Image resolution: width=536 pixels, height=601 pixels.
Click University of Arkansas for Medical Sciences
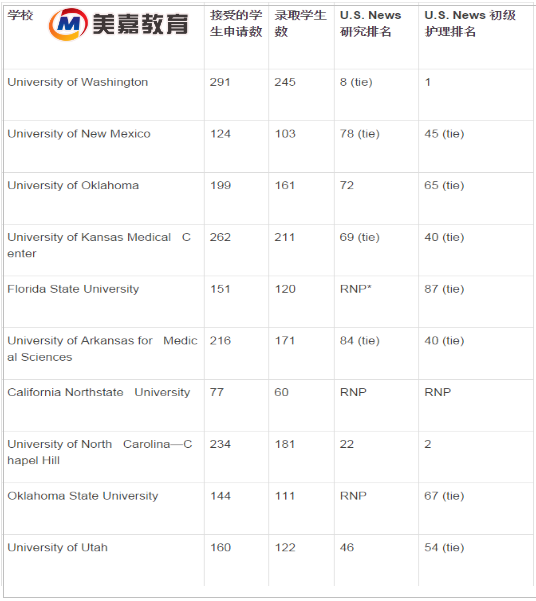point(102,349)
